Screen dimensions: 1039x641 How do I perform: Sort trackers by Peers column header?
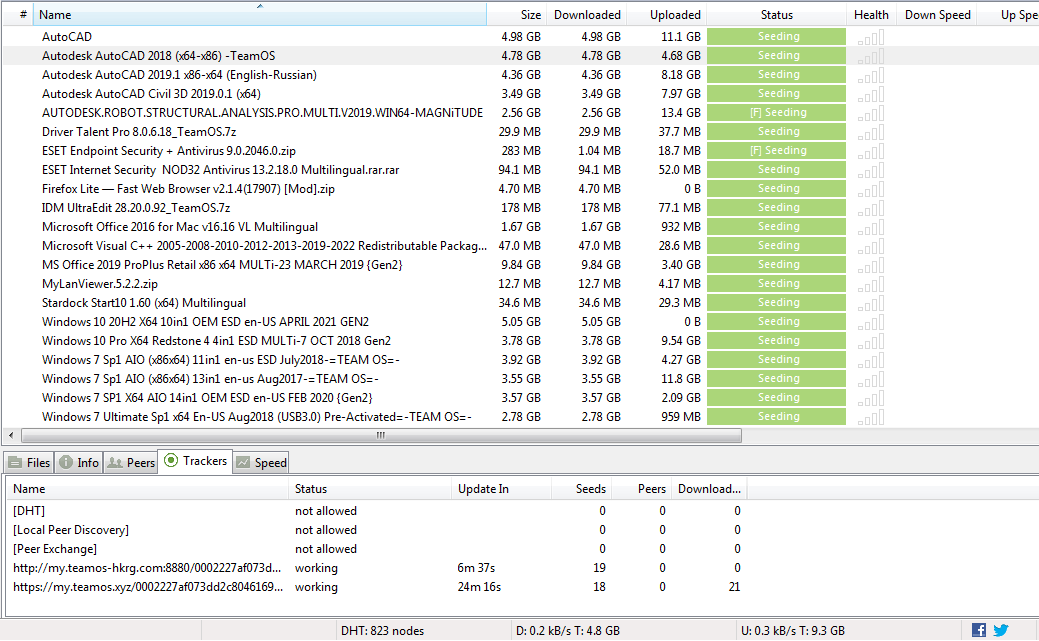point(642,489)
